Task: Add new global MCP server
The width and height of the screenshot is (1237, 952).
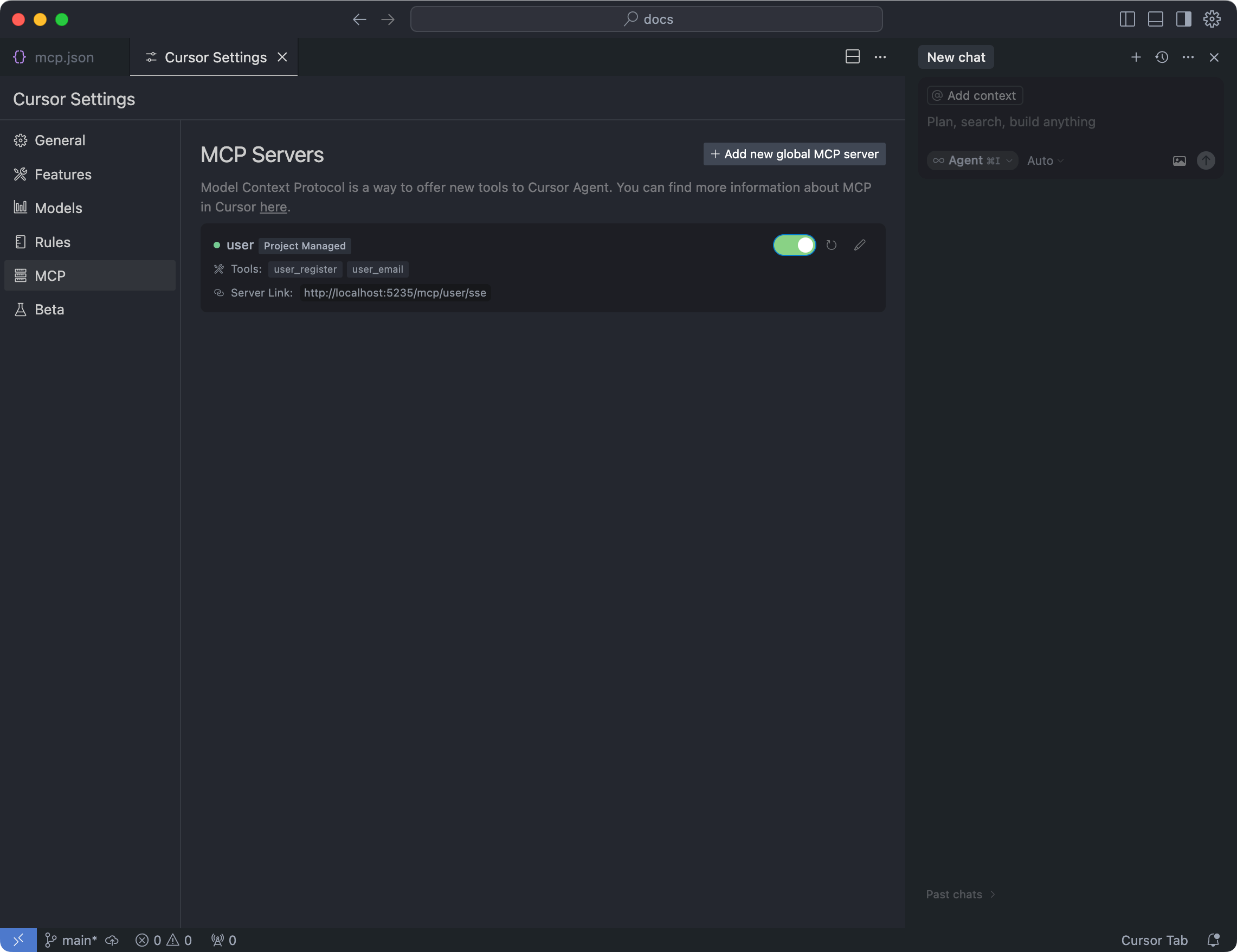Action: pos(794,154)
